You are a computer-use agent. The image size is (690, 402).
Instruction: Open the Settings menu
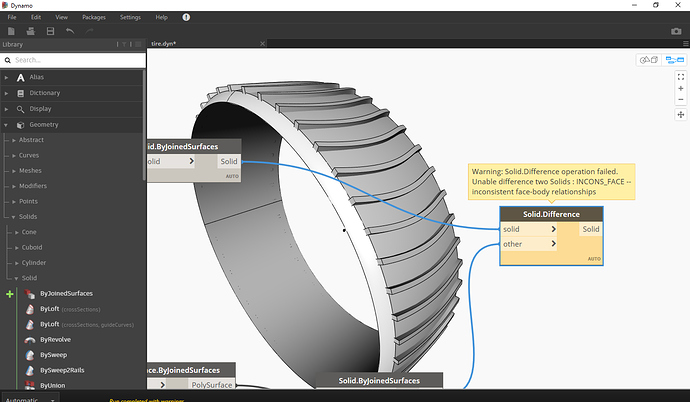pyautogui.click(x=130, y=17)
